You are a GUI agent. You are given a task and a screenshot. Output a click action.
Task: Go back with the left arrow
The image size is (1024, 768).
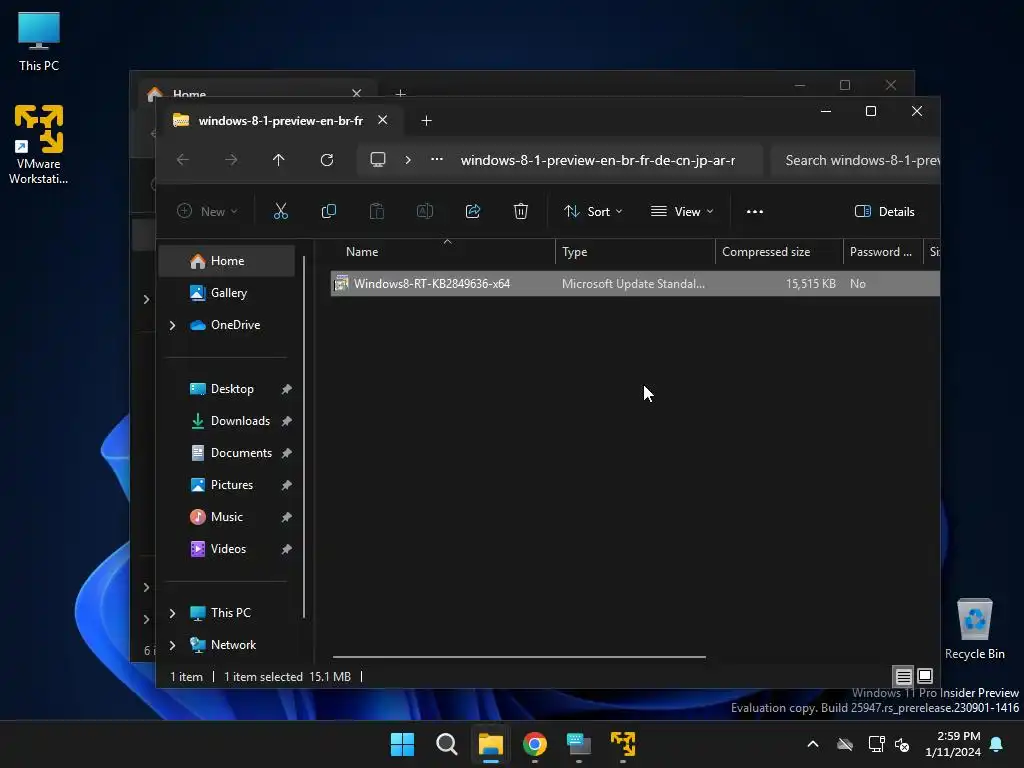183,160
